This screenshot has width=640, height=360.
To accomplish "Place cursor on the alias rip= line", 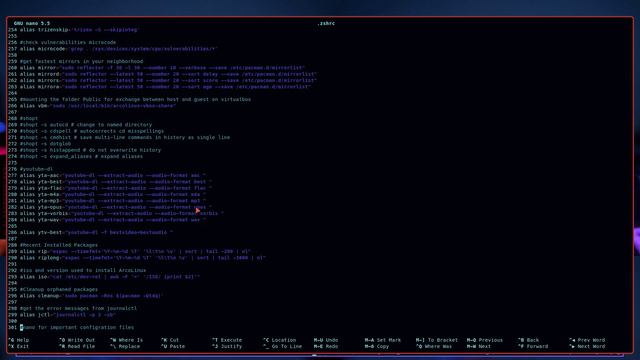I will [136, 251].
